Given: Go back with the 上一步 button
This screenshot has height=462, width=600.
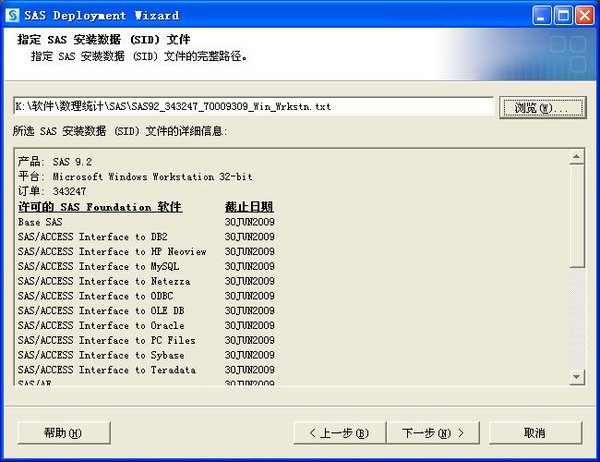Looking at the screenshot, I should click(x=339, y=433).
